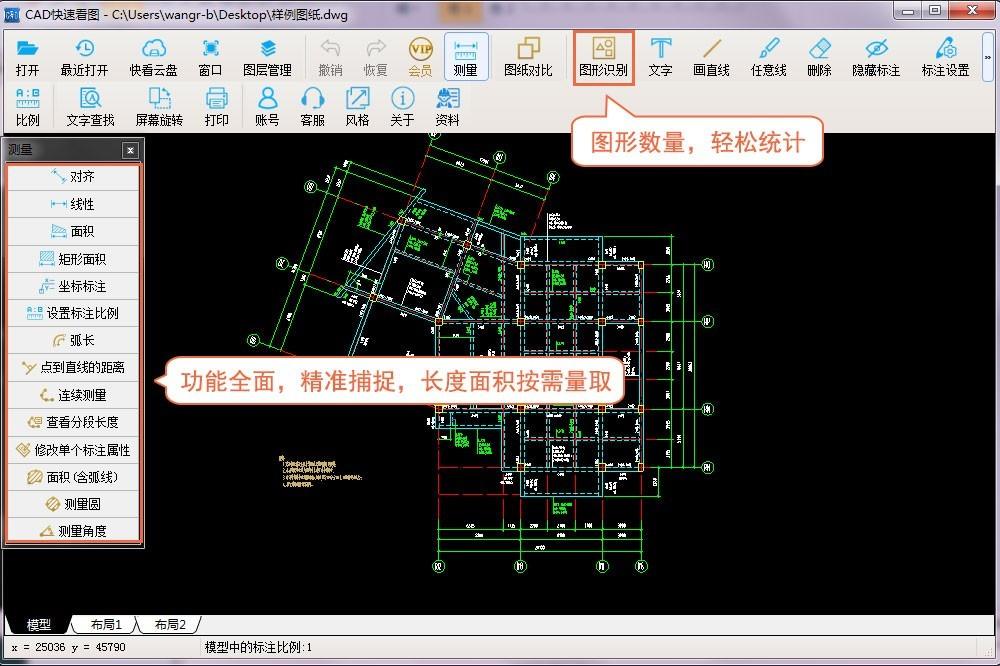Screen dimensions: 1000x666
Task: Open the 最近打开 recent files list
Action: (x=84, y=57)
